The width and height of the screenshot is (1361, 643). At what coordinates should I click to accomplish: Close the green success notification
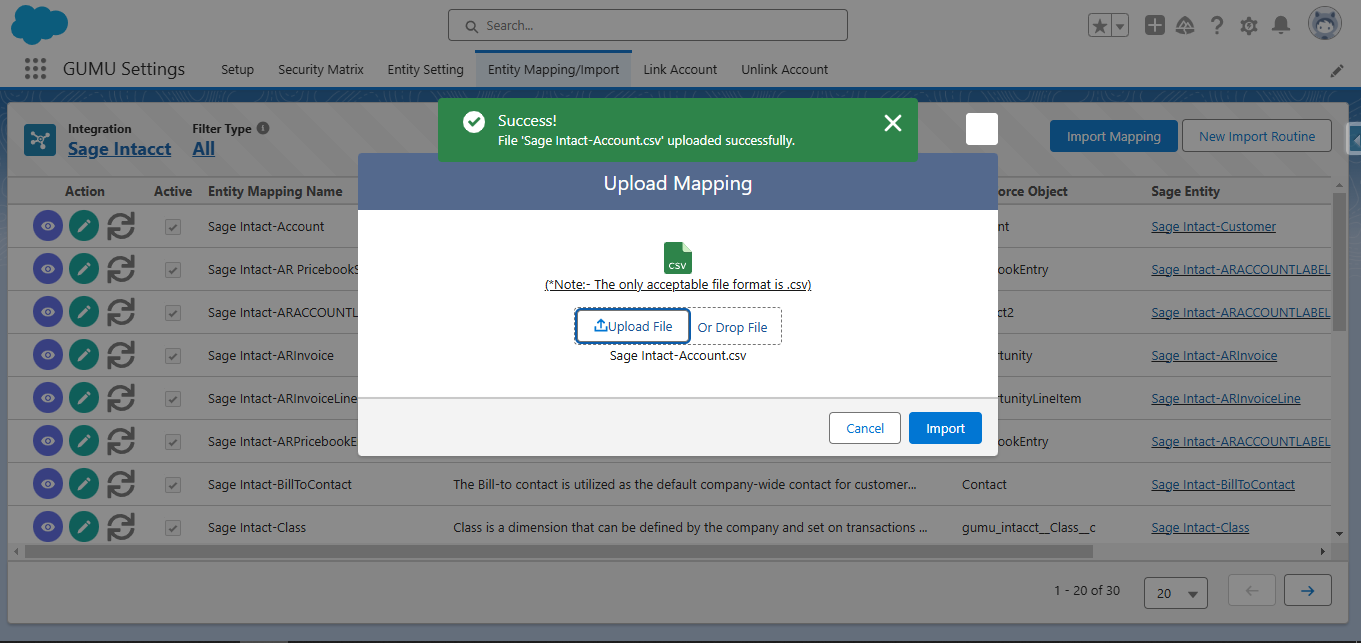click(x=892, y=123)
